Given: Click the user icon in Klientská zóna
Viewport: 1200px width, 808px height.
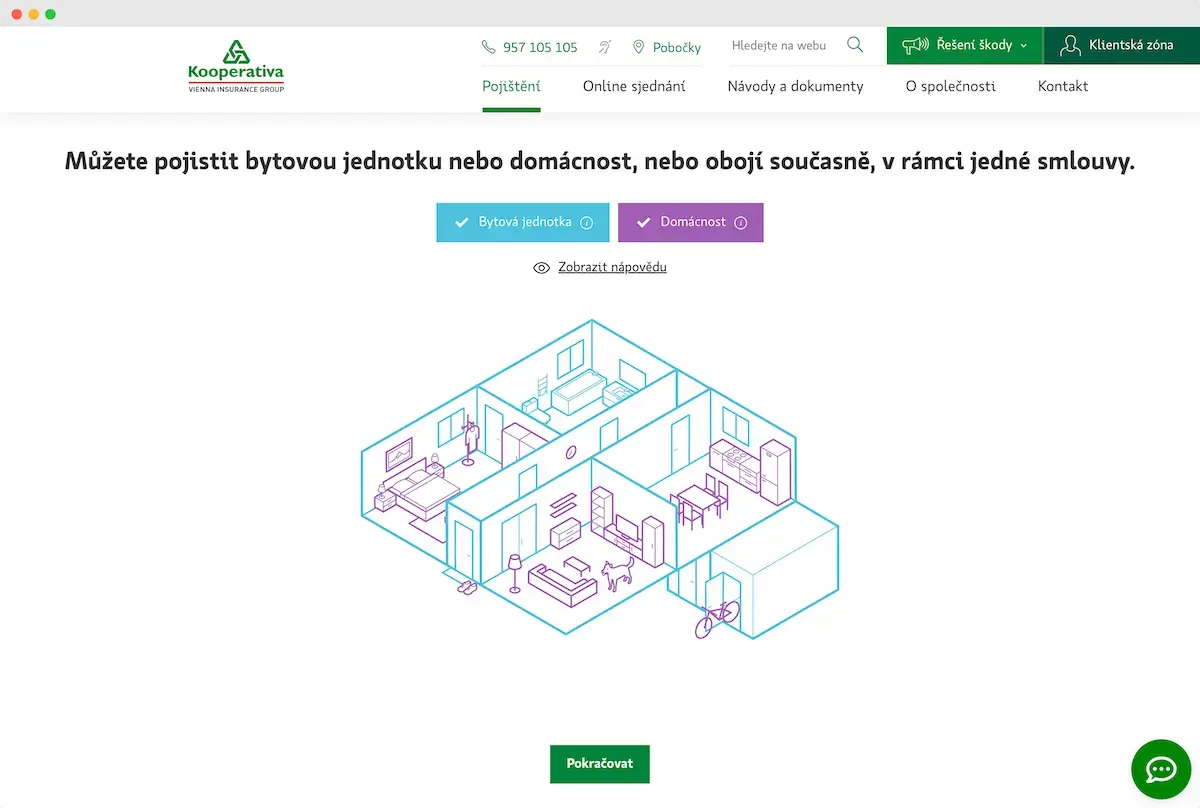Looking at the screenshot, I should [1071, 45].
